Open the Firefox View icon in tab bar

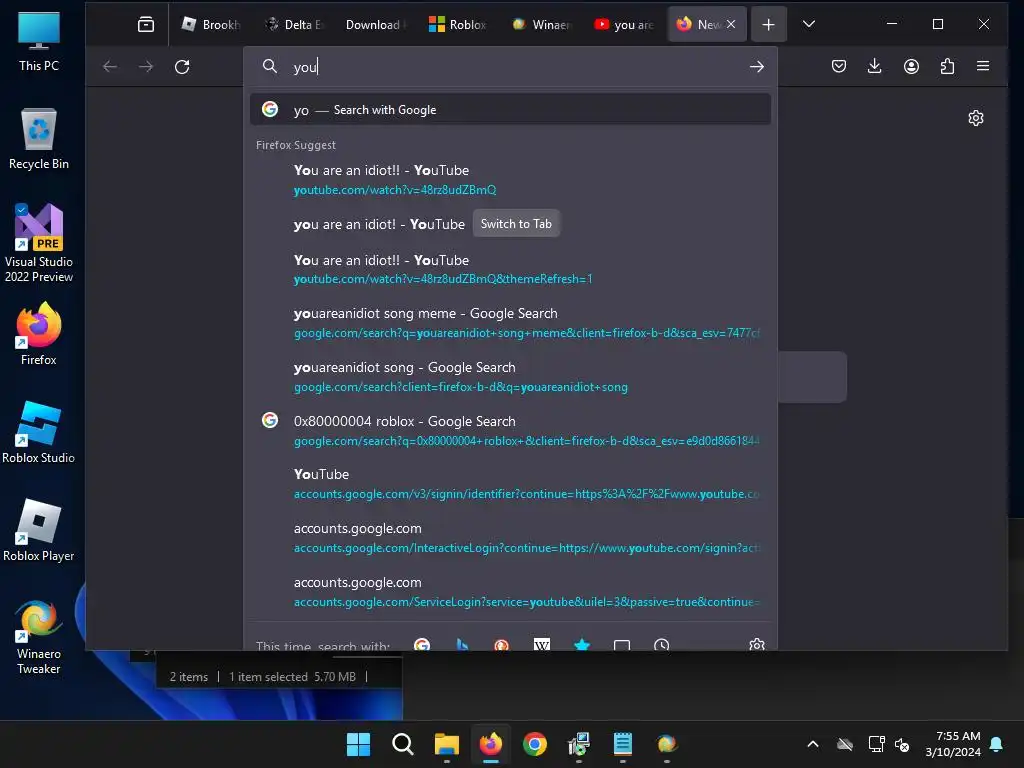pyautogui.click(x=146, y=25)
